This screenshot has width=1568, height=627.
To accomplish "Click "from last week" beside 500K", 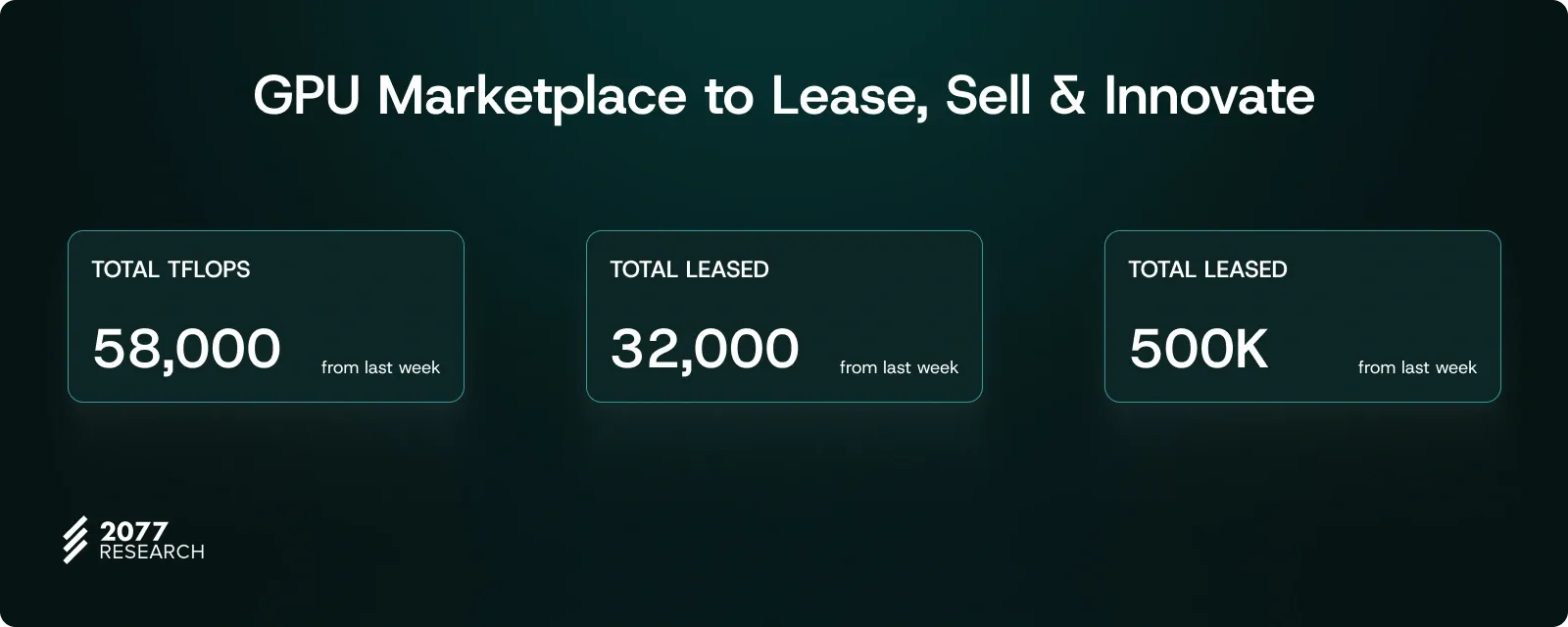I will click(1417, 367).
